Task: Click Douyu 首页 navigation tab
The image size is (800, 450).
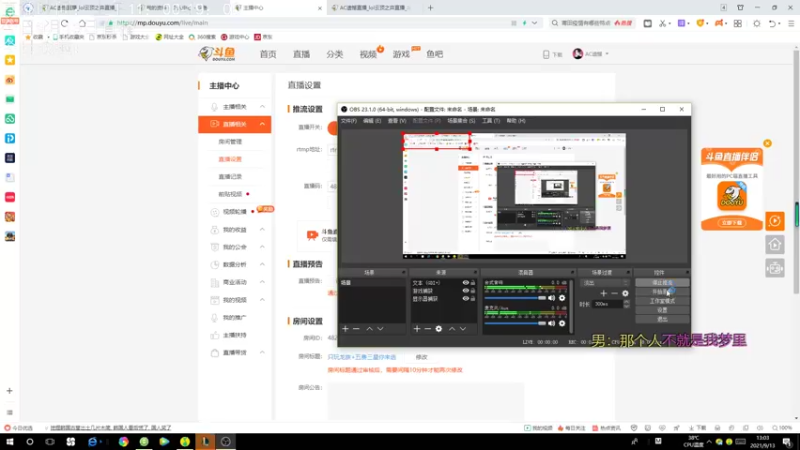Action: 268,54
